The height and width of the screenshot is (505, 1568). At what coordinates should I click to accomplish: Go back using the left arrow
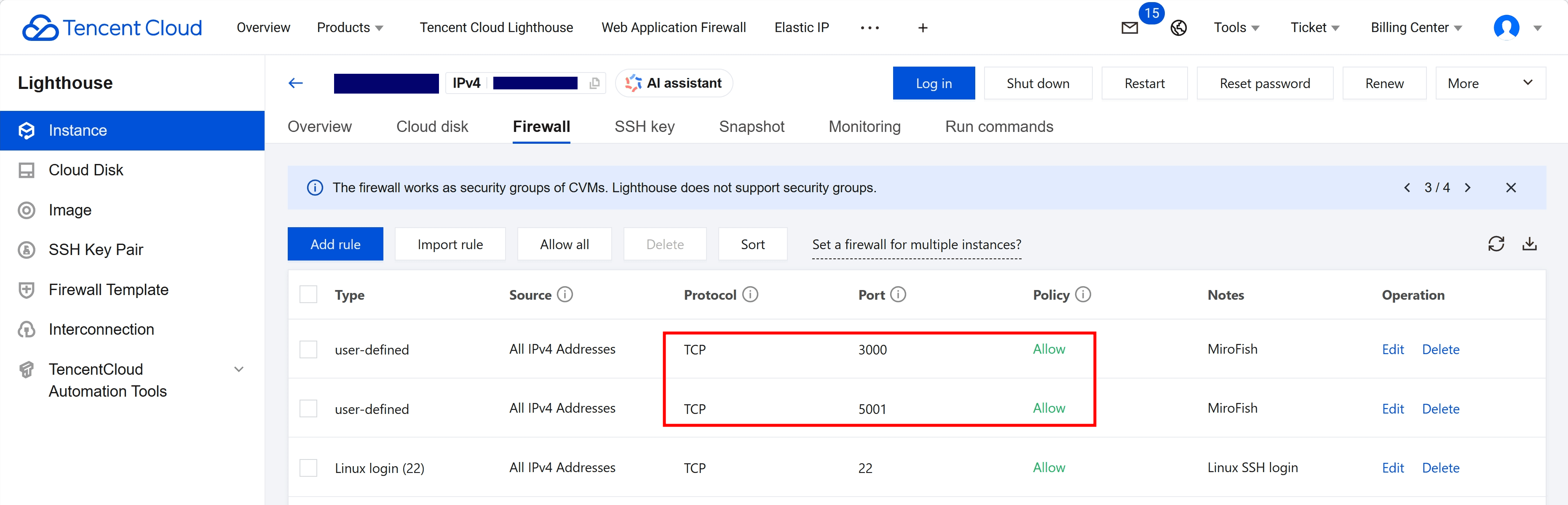point(296,83)
